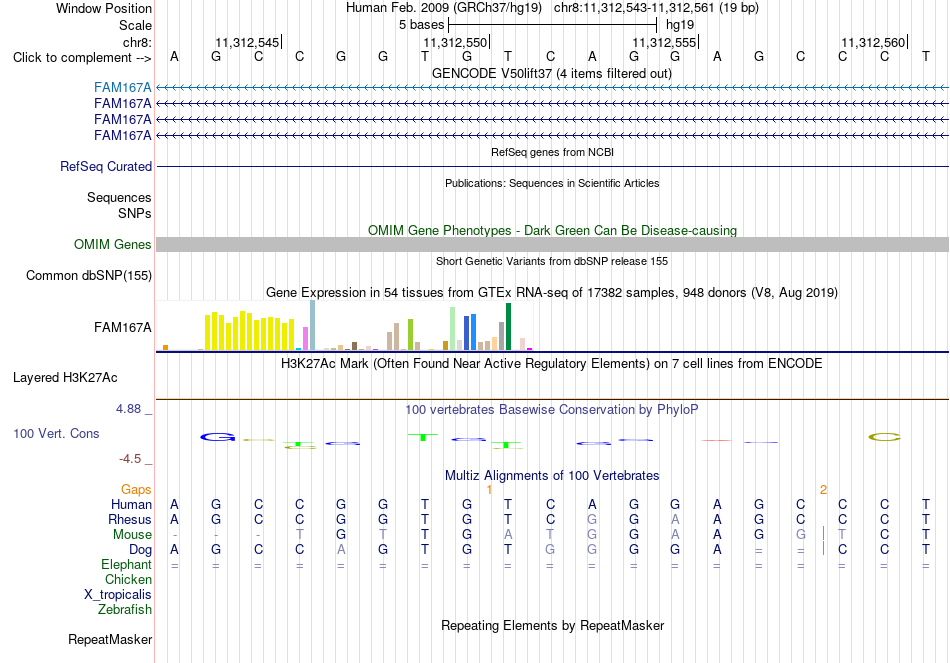Open the GENCODE V50lift37 track title

[552, 73]
